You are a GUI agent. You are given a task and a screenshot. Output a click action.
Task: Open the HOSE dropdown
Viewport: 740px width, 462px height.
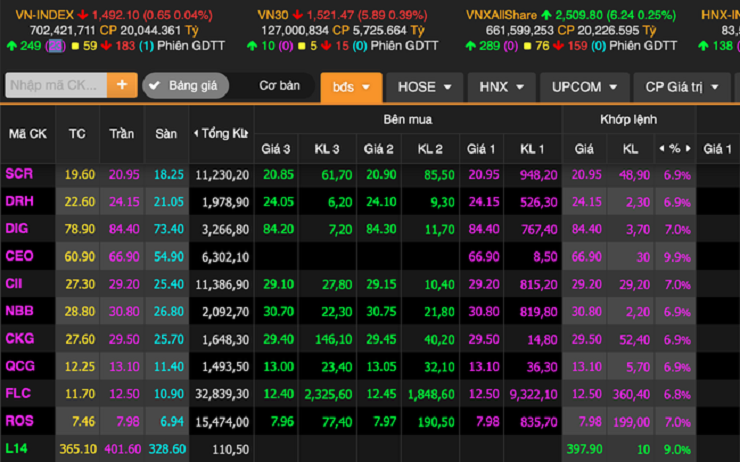[x=424, y=87]
